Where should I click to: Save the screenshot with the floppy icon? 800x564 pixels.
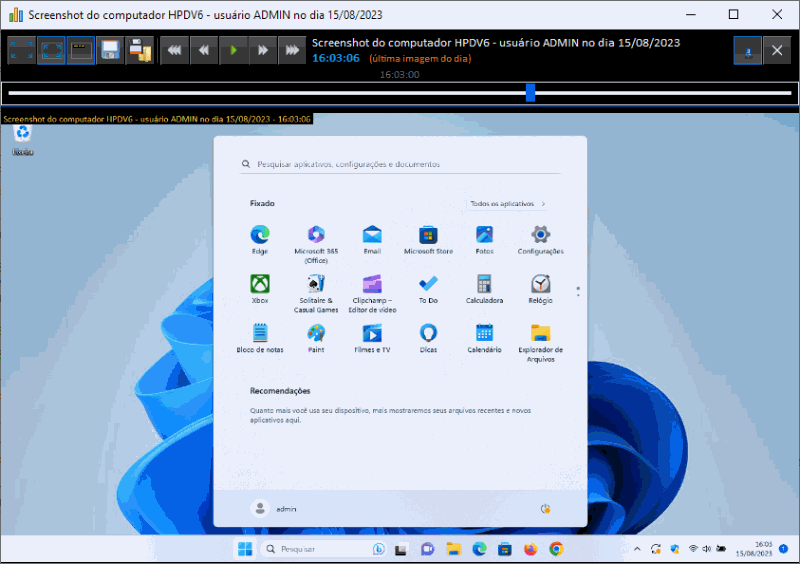pyautogui.click(x=110, y=50)
